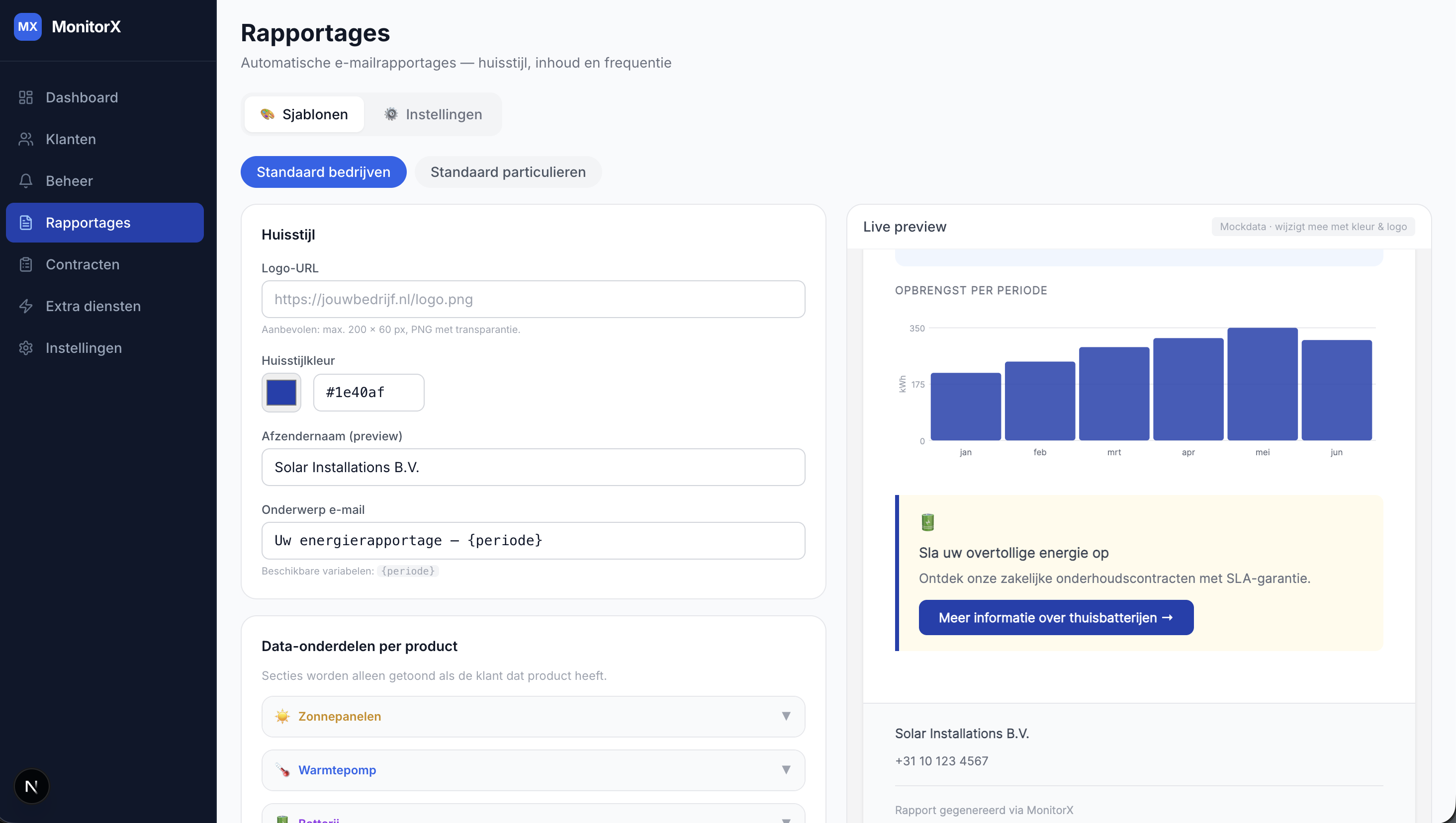
Task: Click the apr bar in the chart
Action: coord(1188,389)
